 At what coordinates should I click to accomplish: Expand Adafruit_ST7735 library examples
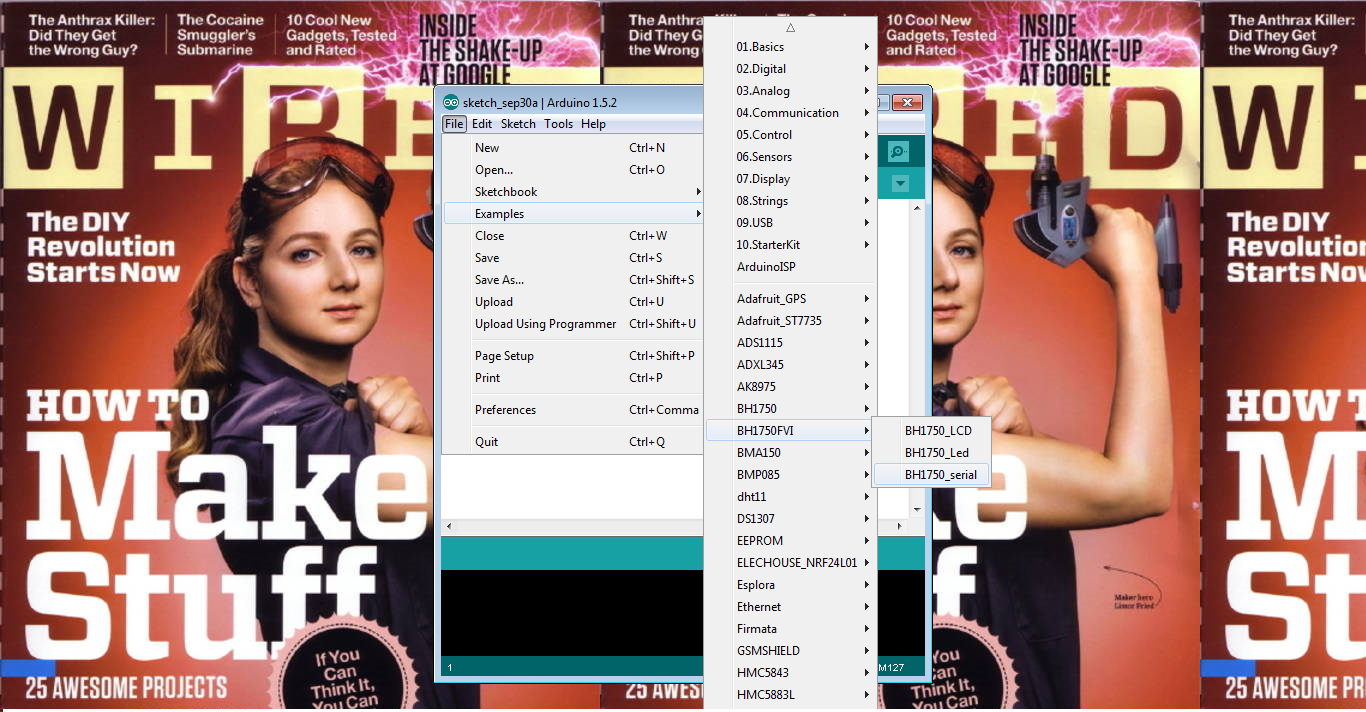tap(790, 321)
